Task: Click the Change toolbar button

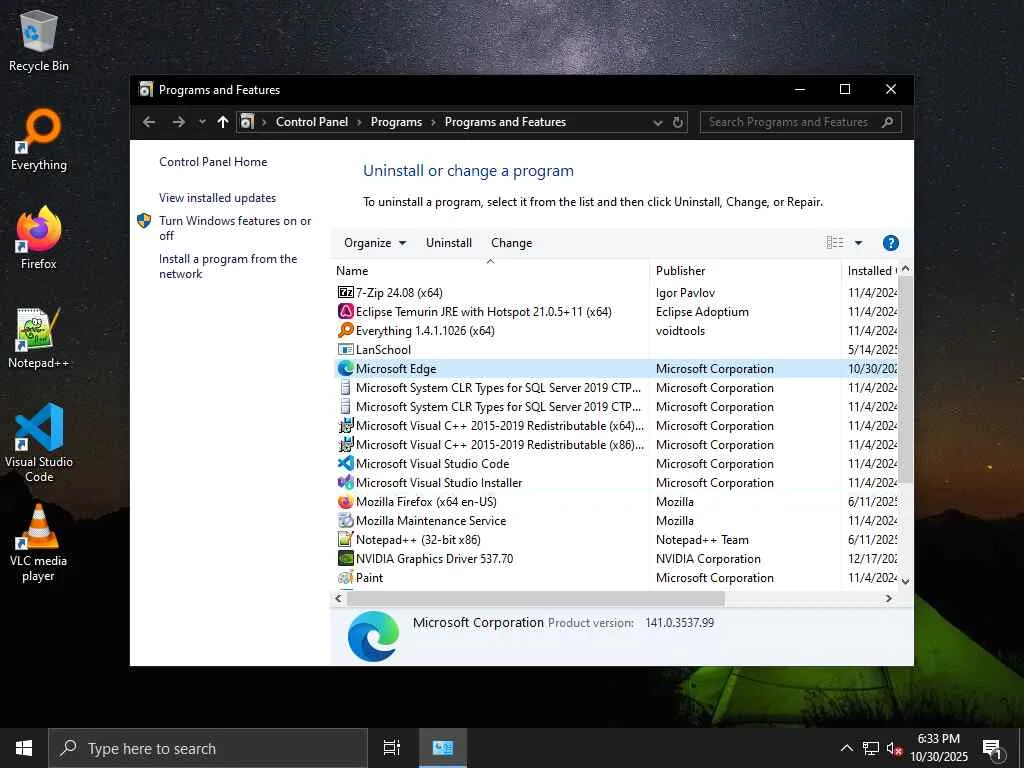Action: tap(511, 243)
